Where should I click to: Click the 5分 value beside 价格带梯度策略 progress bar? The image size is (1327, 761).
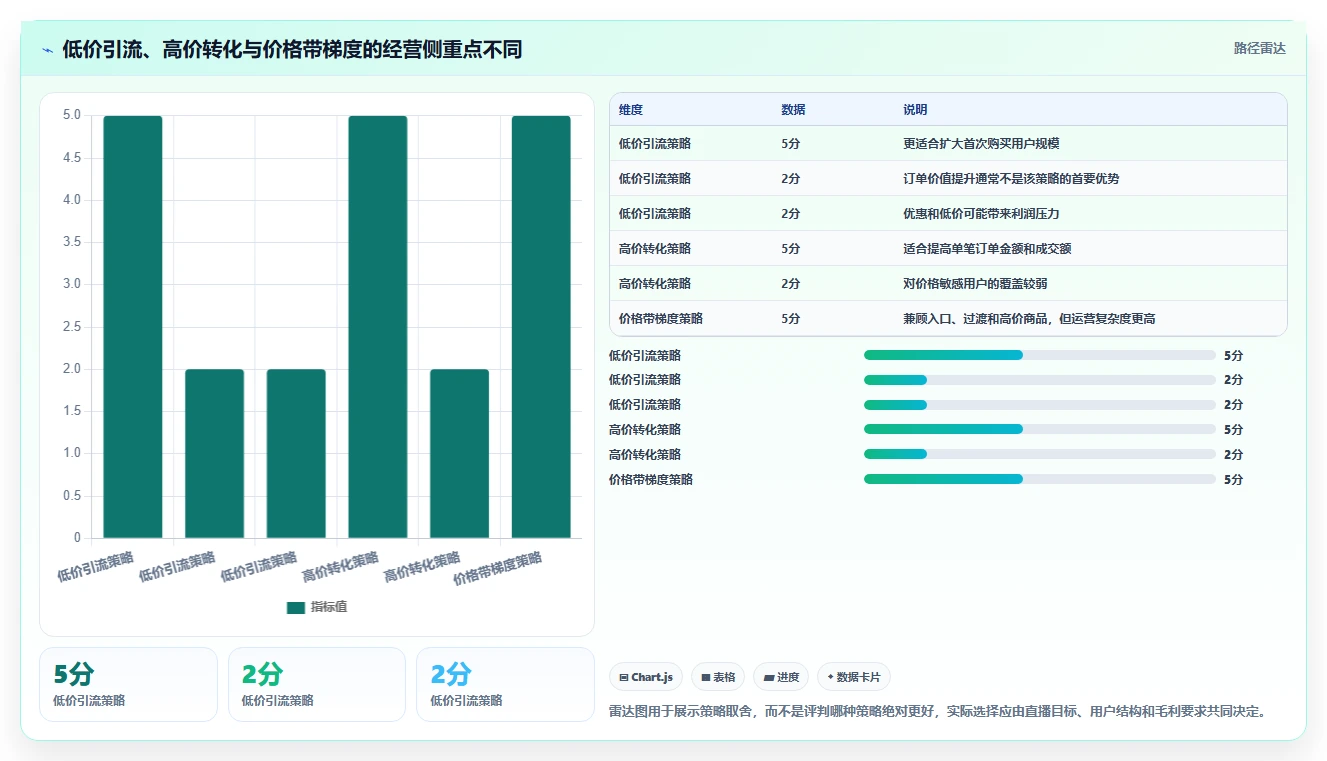[1233, 479]
